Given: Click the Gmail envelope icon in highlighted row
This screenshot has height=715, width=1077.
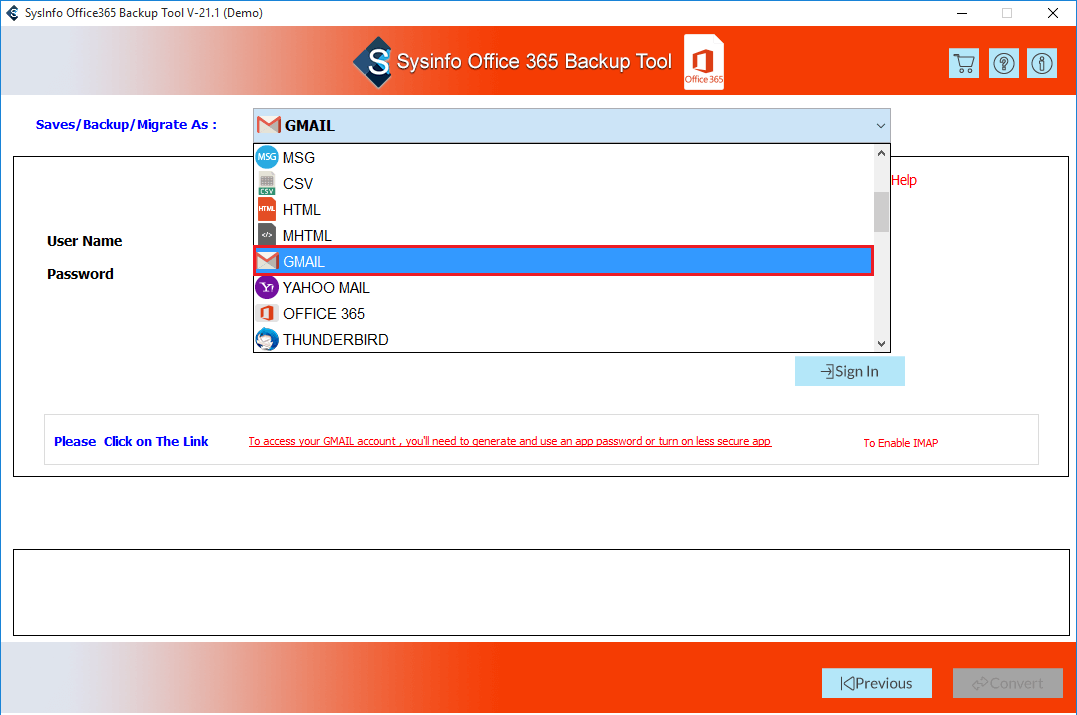Looking at the screenshot, I should pos(267,262).
